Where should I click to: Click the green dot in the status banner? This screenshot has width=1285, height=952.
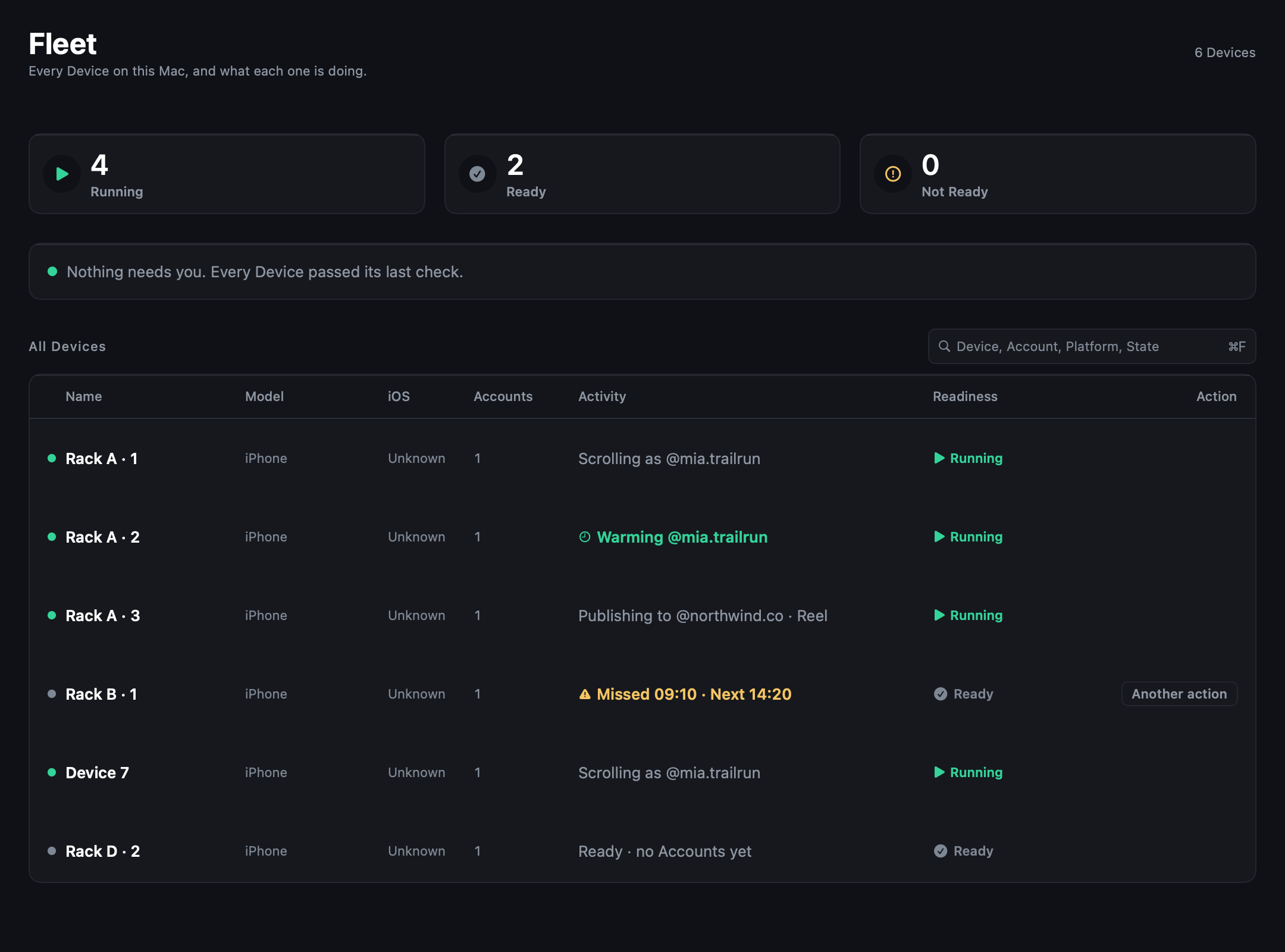tap(52, 271)
